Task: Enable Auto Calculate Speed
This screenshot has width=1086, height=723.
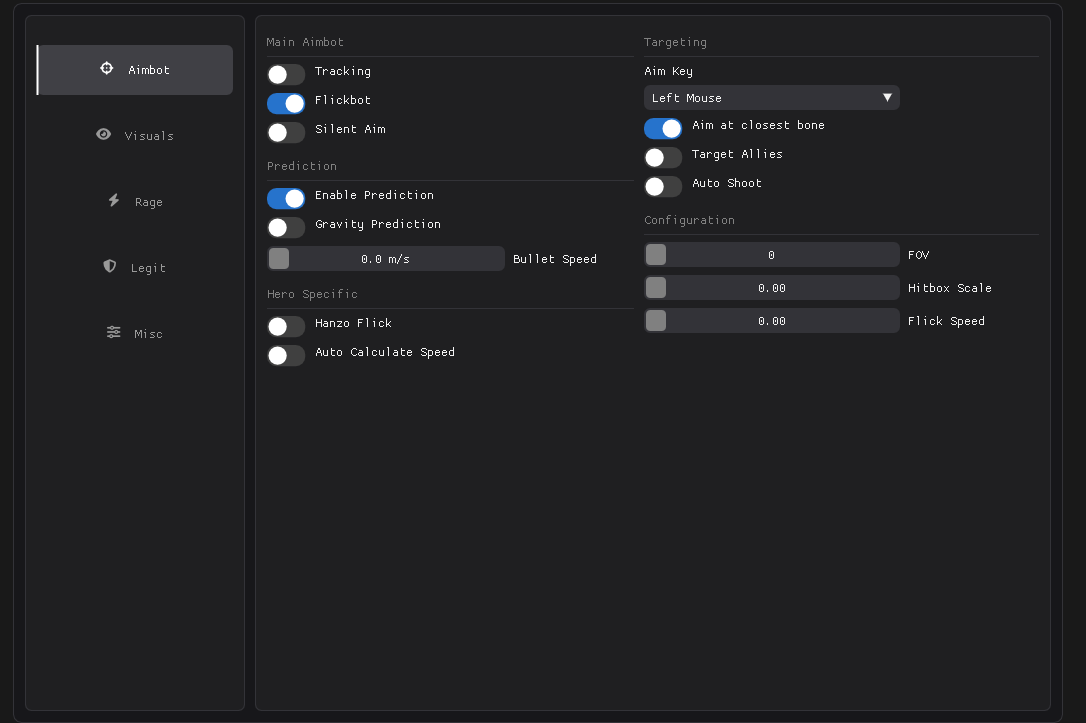Action: (x=286, y=355)
